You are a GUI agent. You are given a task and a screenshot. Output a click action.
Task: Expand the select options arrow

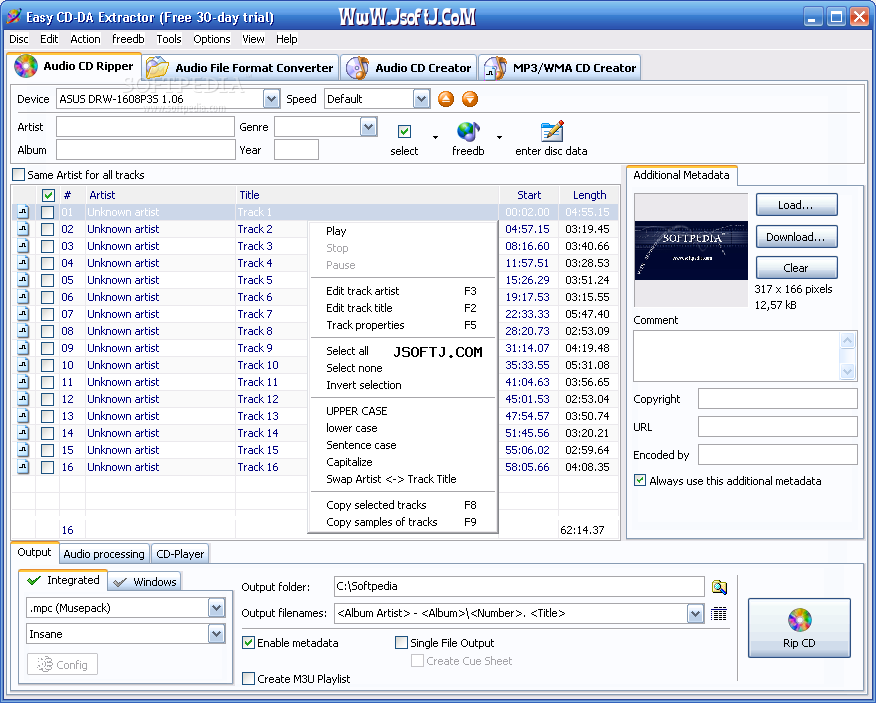[435, 137]
